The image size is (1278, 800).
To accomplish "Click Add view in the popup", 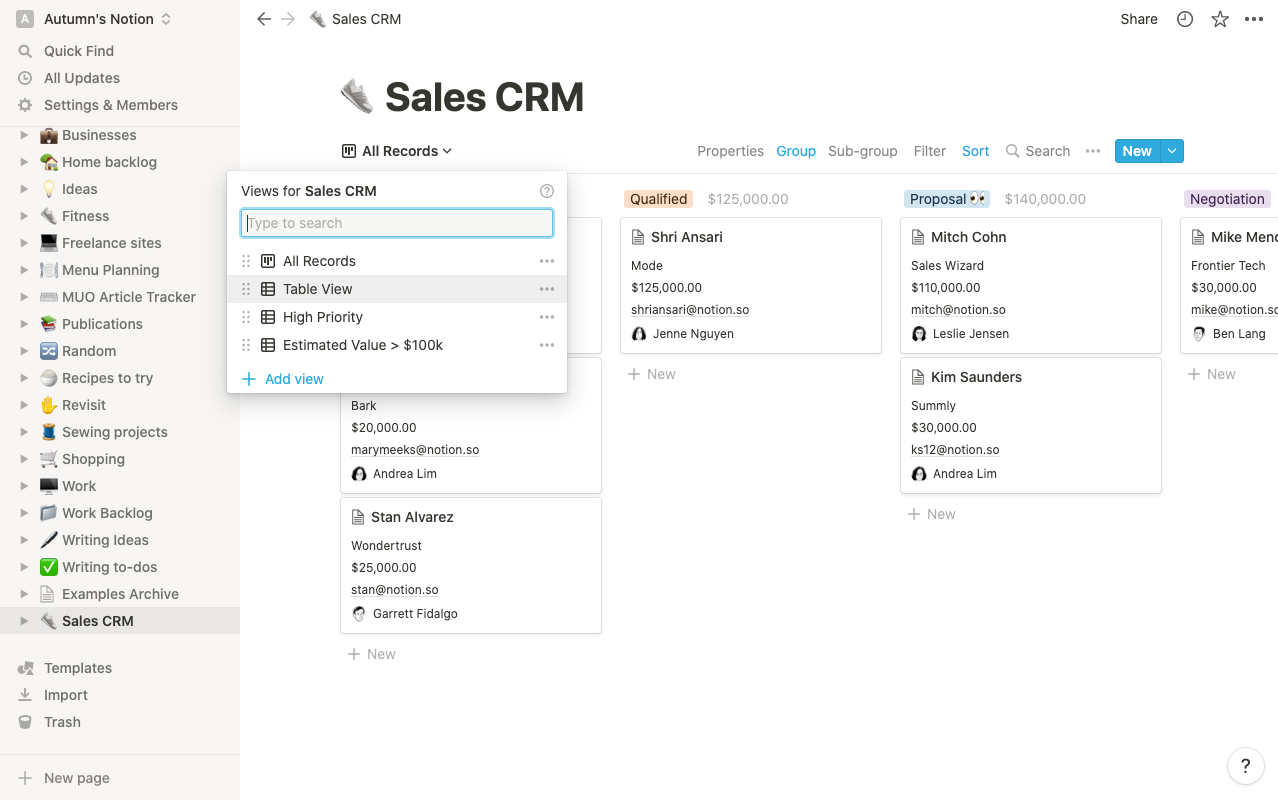I will [283, 379].
